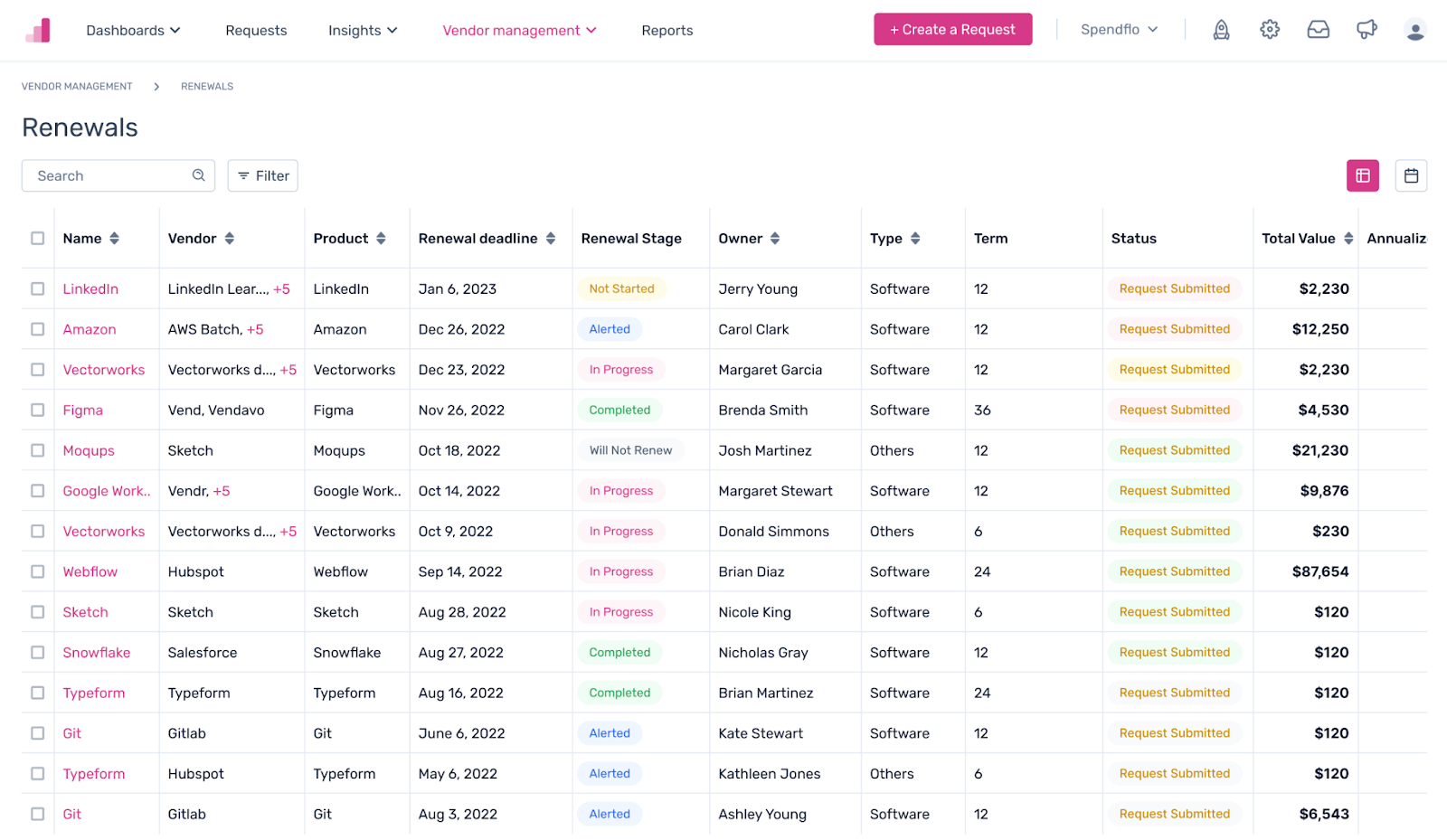Viewport: 1447px width, 840px height.
Task: Open settings gear icon
Action: pyautogui.click(x=1270, y=30)
